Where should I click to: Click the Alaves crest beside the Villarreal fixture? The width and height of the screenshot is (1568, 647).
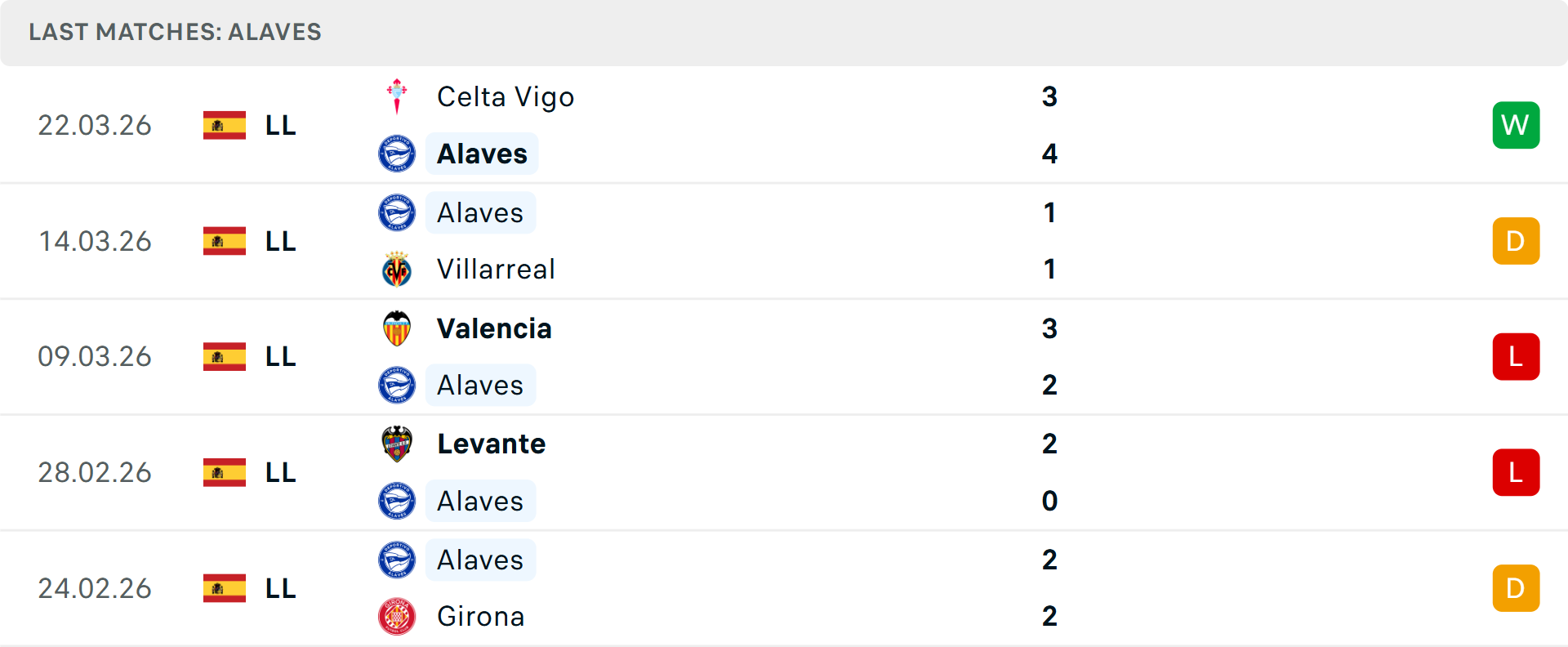[397, 212]
